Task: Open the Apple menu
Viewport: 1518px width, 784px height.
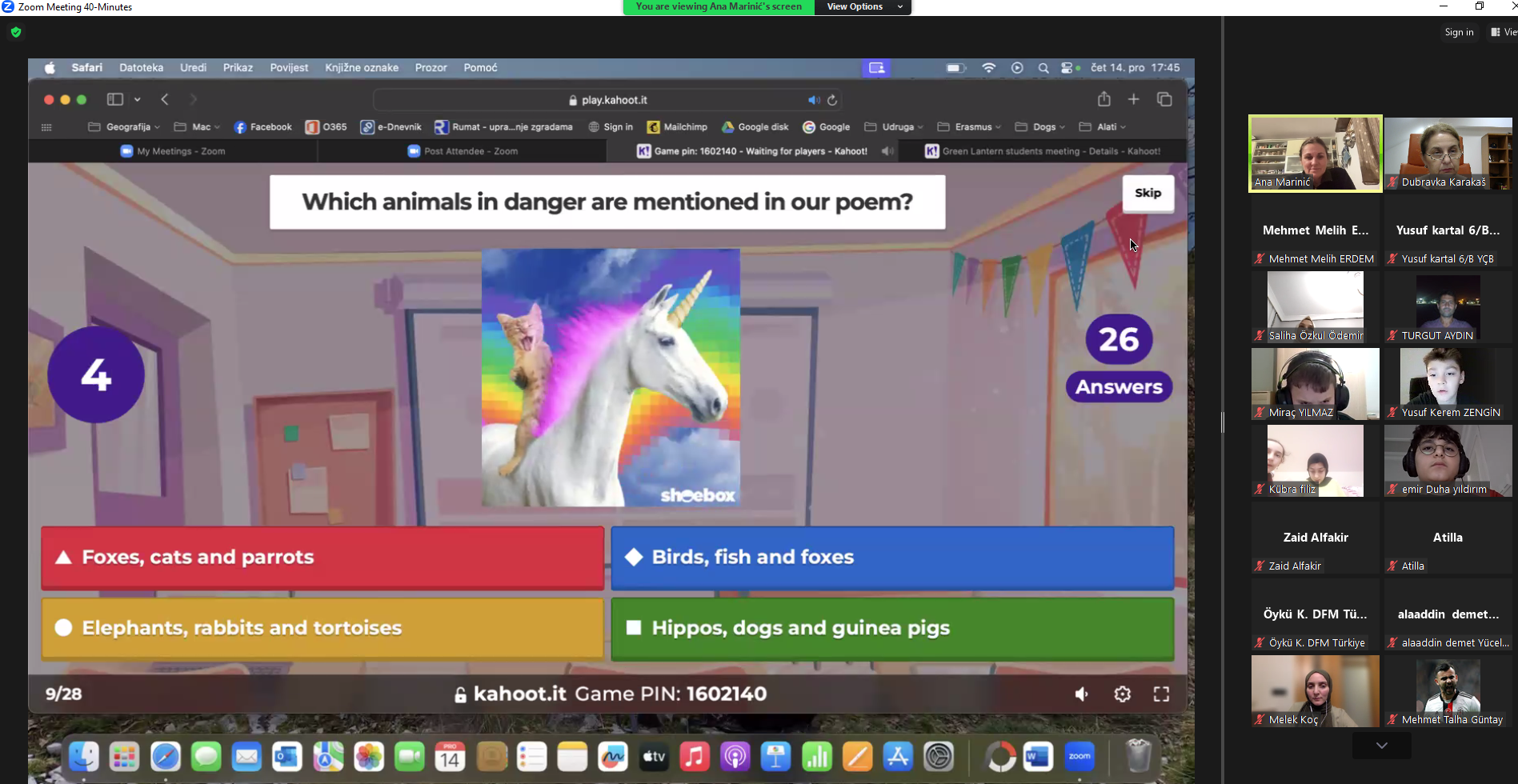Action: coord(50,68)
